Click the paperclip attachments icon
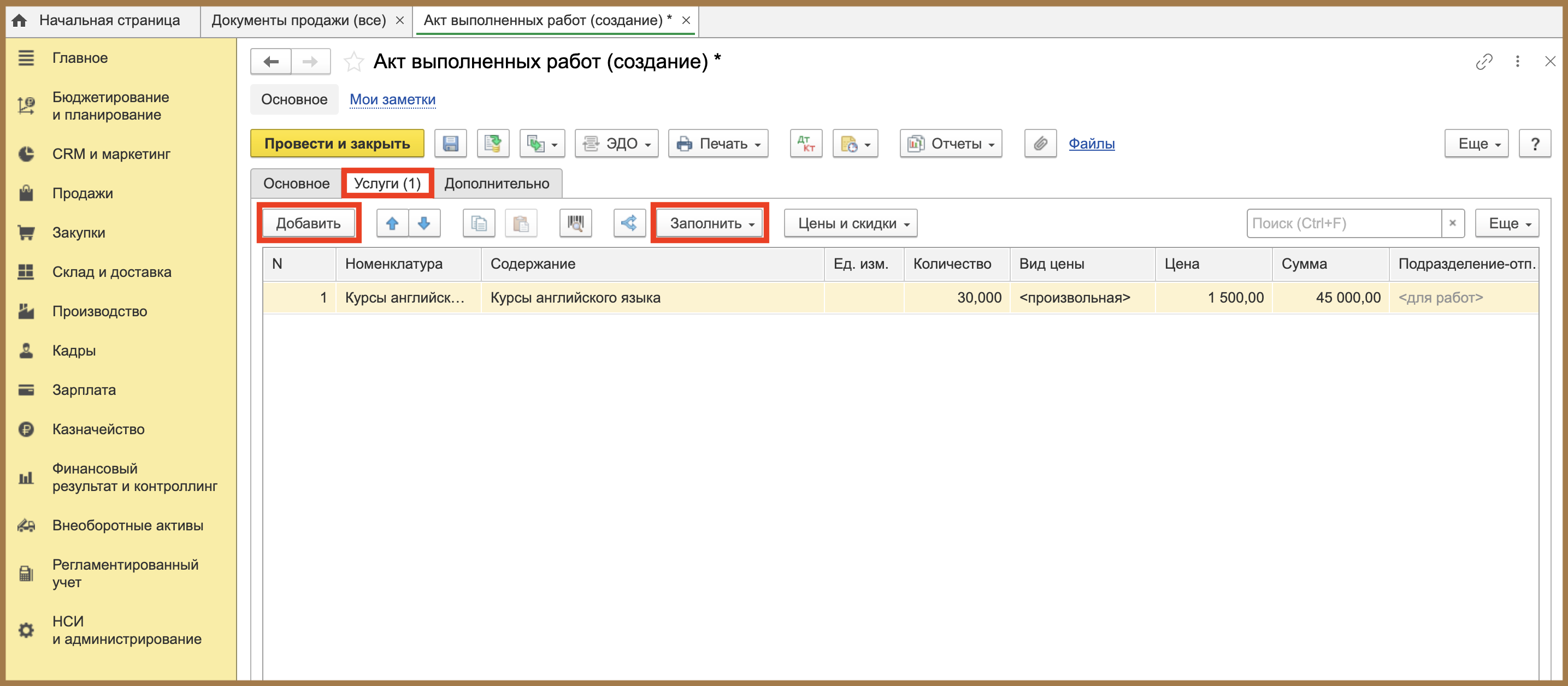Image resolution: width=1568 pixels, height=686 pixels. pyautogui.click(x=1040, y=144)
